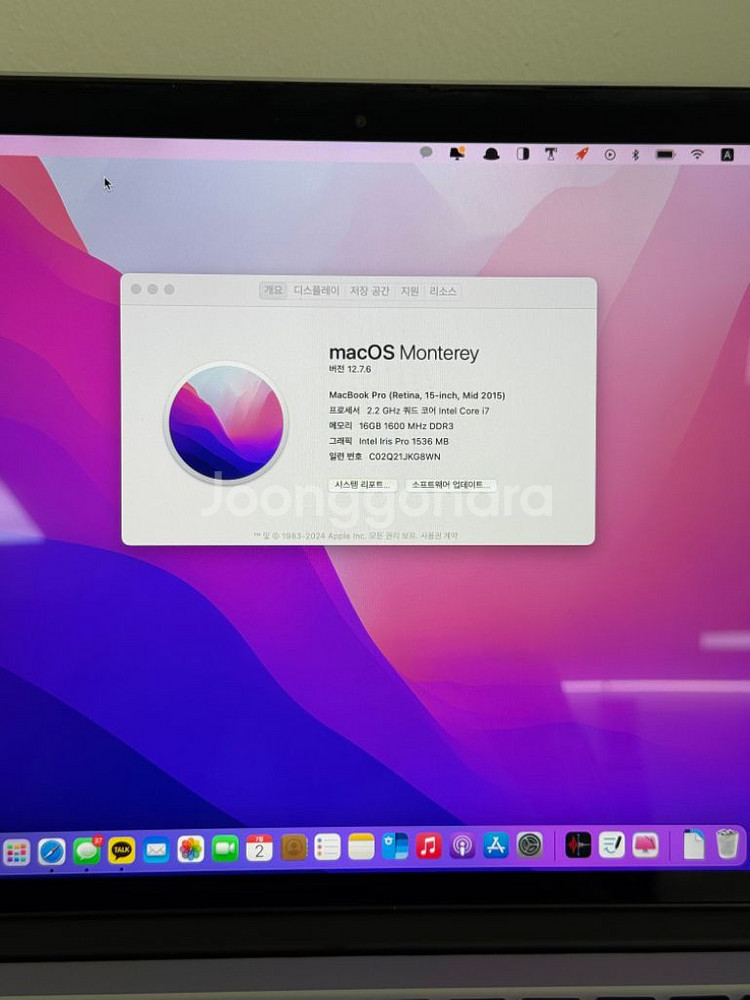Switch input source via A icon
The width and height of the screenshot is (750, 1000).
(x=727, y=154)
